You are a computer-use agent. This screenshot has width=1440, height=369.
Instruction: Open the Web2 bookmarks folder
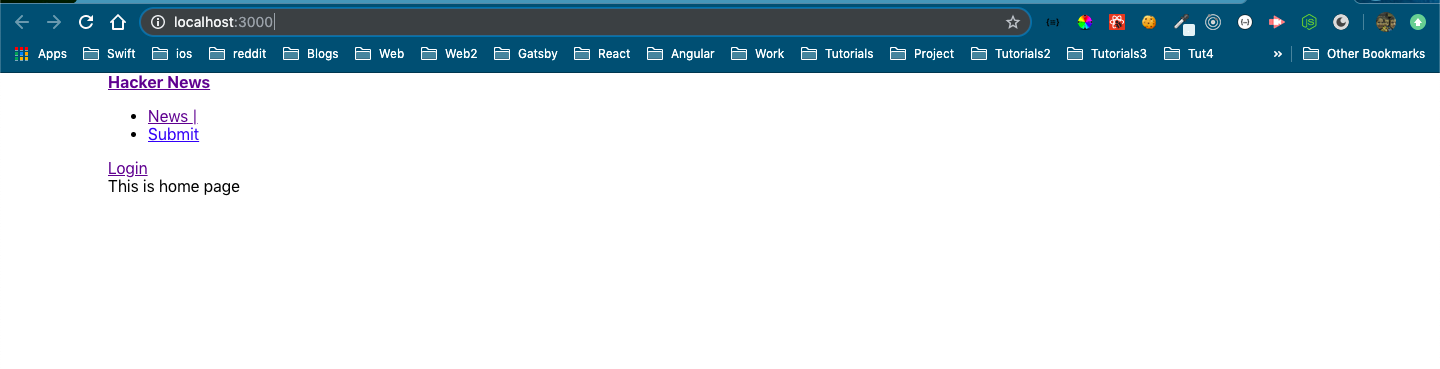(x=449, y=54)
